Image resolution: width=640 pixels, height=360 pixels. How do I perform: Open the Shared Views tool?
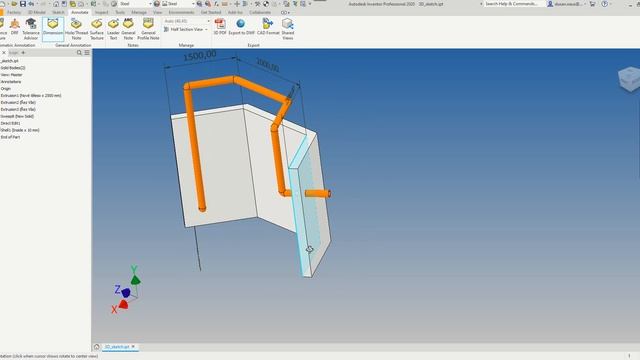tap(288, 29)
